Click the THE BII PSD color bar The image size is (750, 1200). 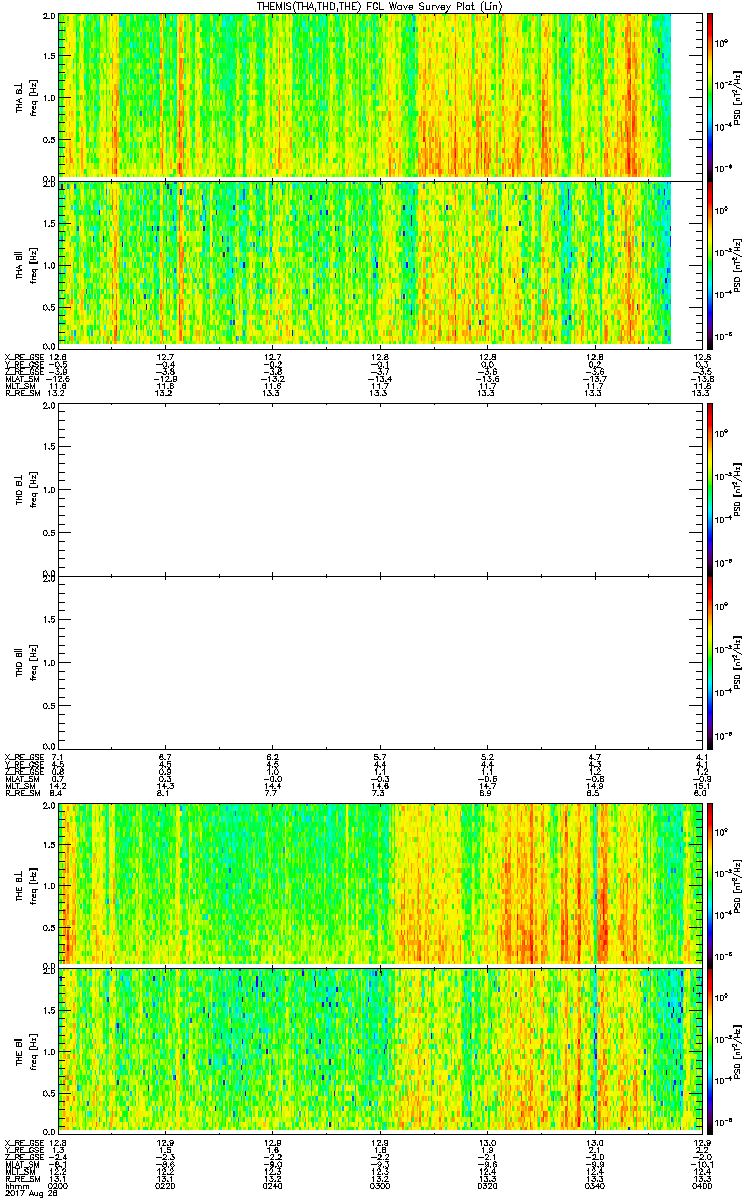711,1053
